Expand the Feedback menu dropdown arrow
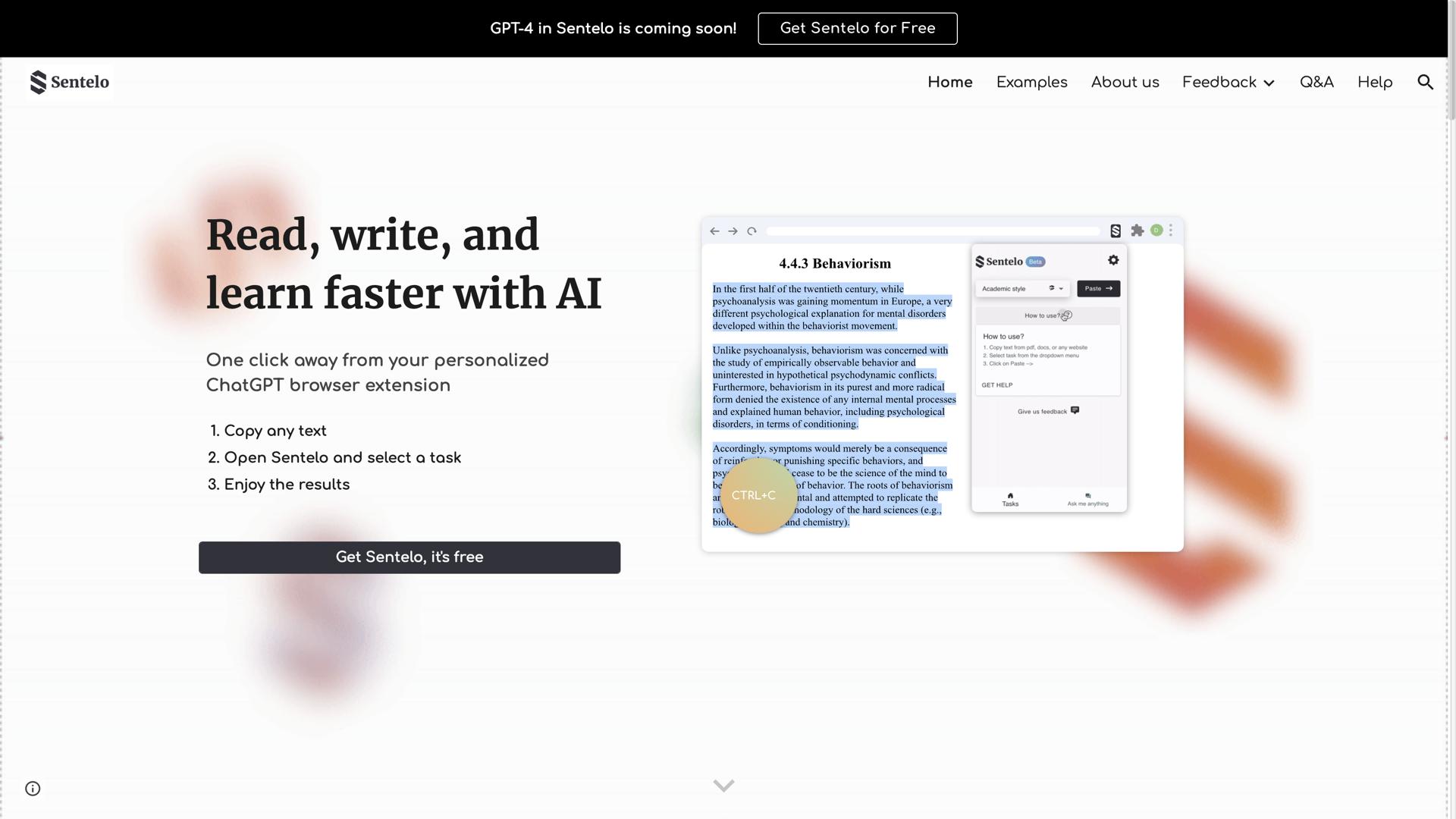 1269,83
